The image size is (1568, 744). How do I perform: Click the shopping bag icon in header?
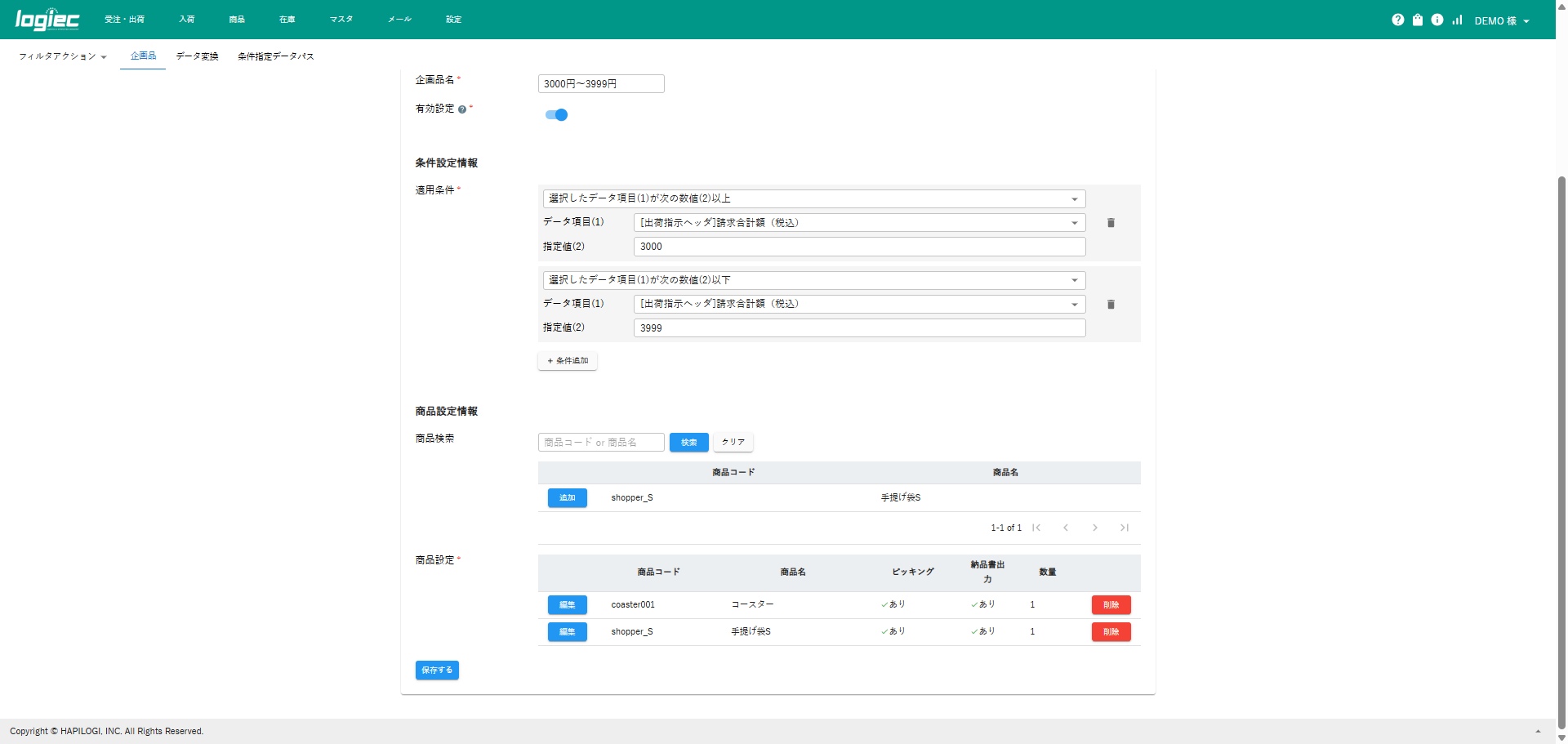[1418, 20]
